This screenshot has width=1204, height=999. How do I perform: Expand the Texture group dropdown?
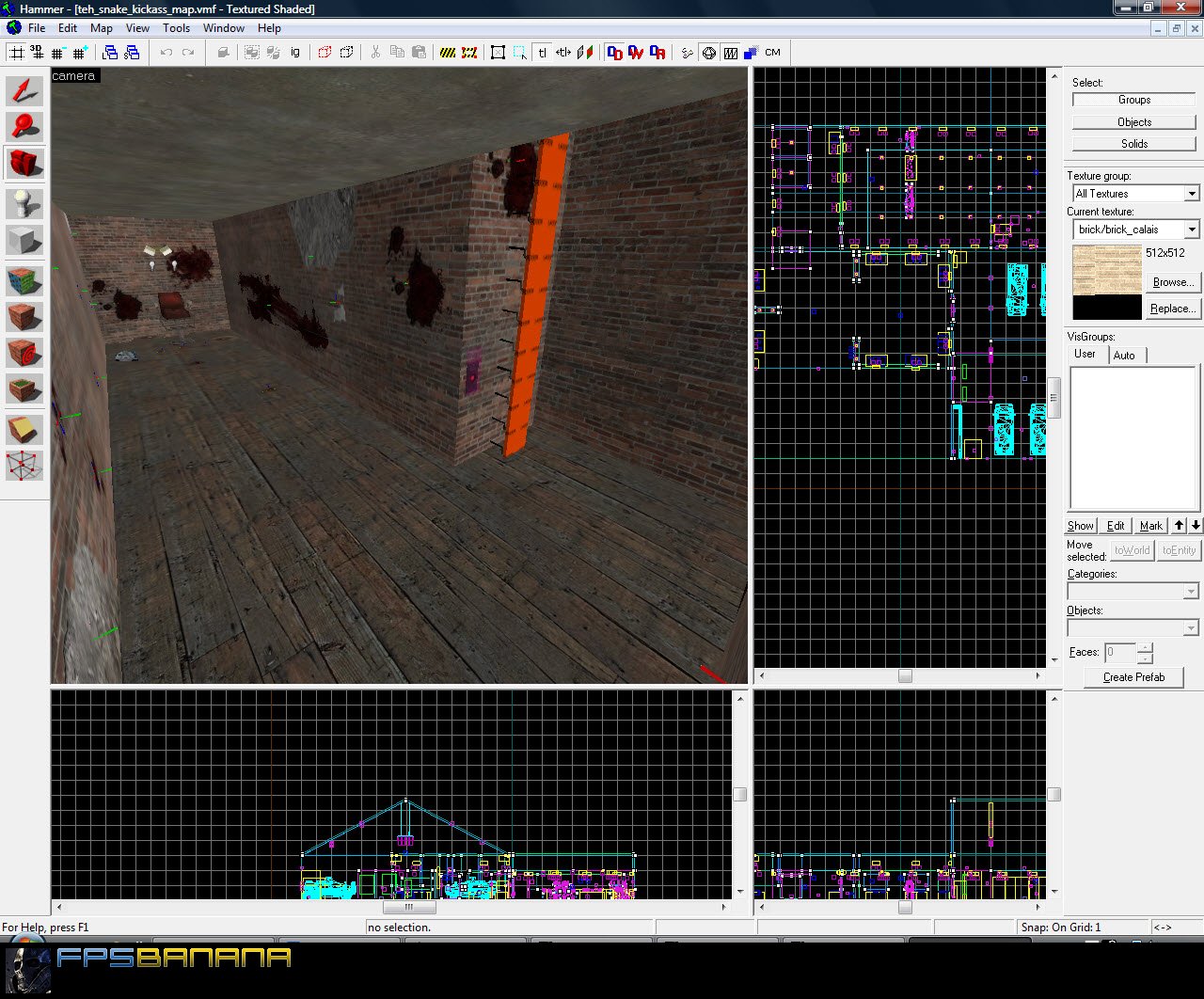pyautogui.click(x=1192, y=194)
